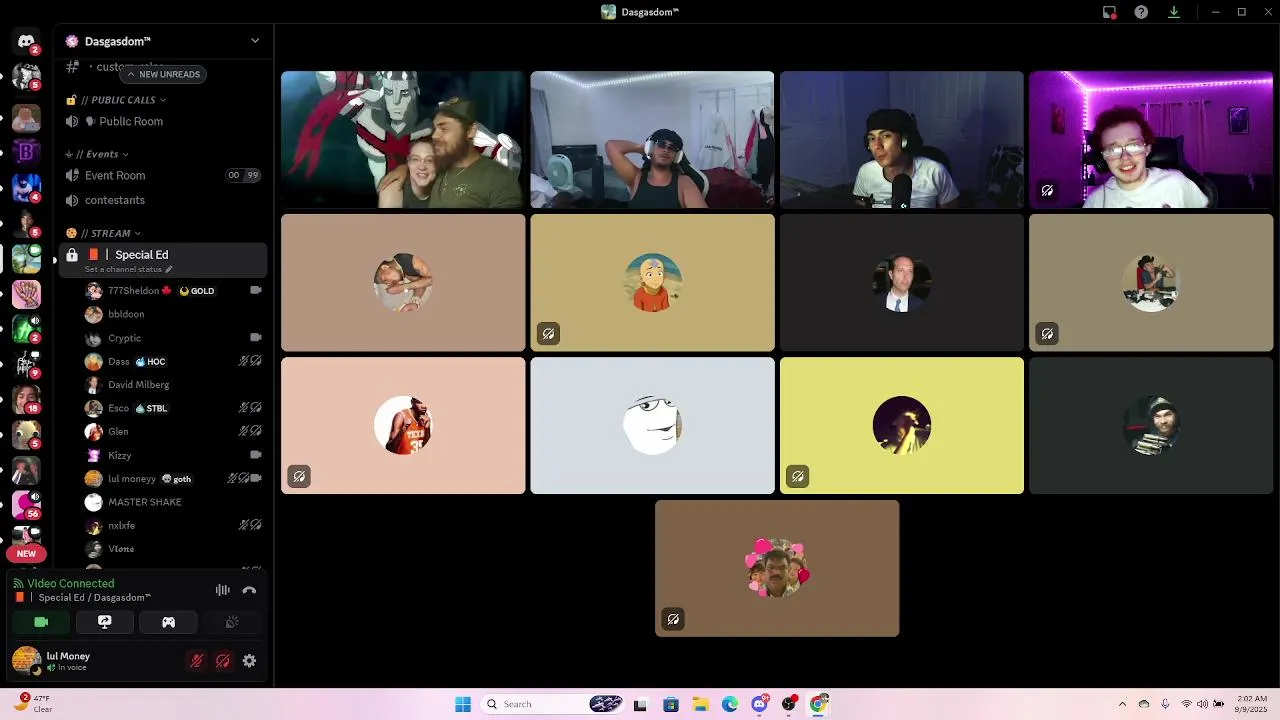Turn off camera with the green video button

tap(41, 622)
